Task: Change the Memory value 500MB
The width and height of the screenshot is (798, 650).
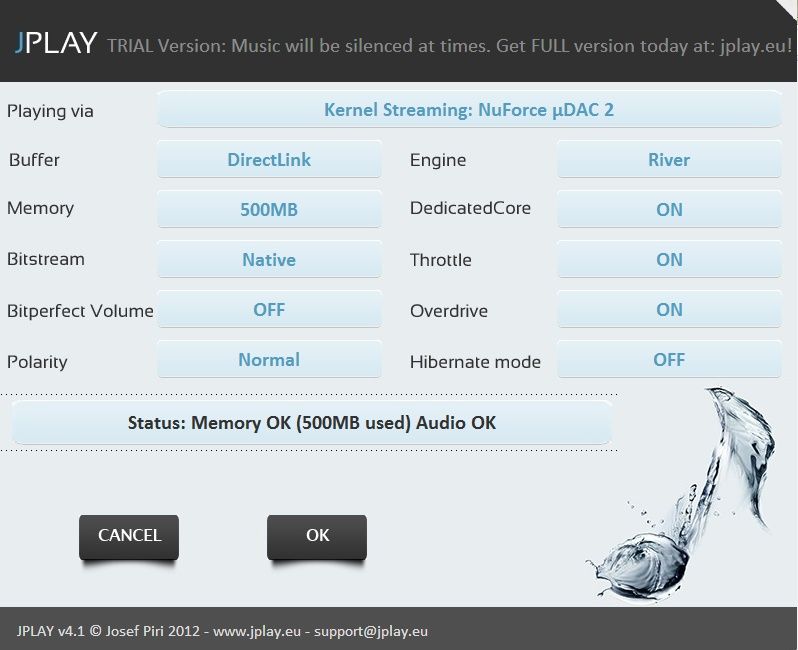Action: [269, 209]
